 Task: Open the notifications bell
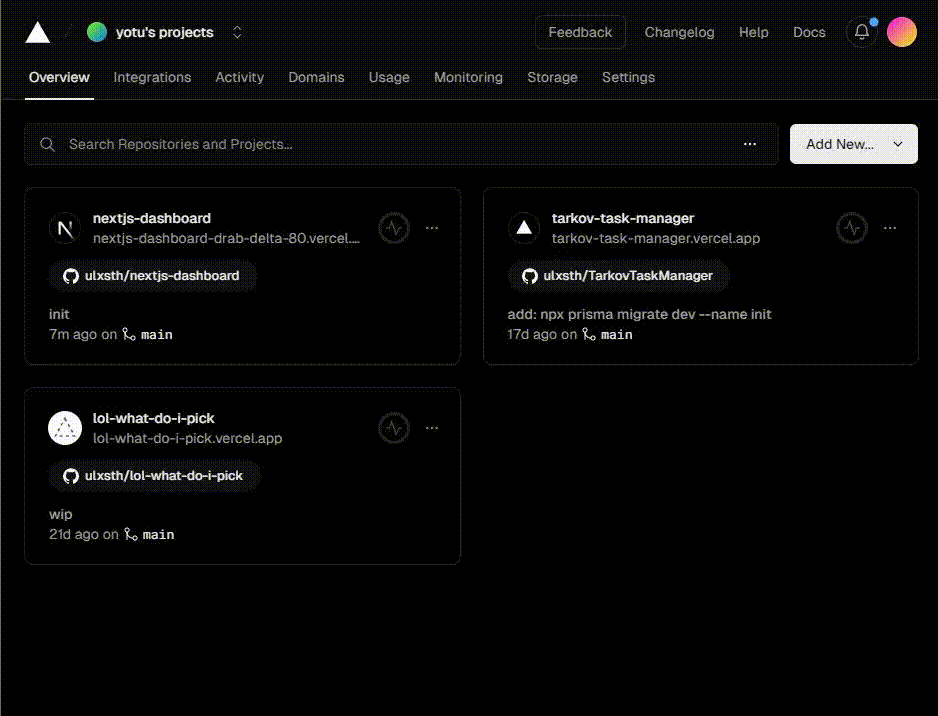click(x=861, y=32)
